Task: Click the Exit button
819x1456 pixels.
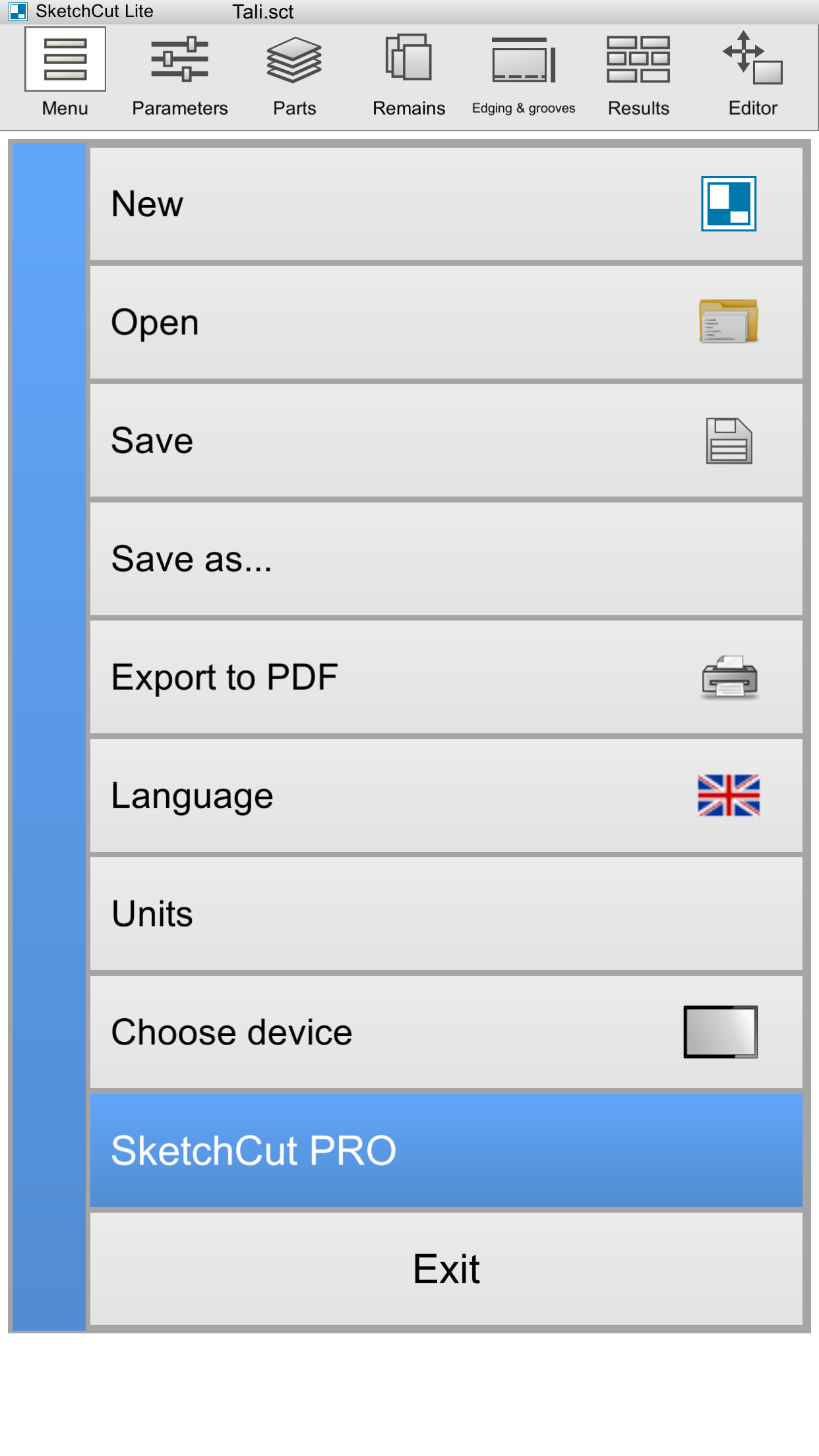Action: pos(446,1269)
